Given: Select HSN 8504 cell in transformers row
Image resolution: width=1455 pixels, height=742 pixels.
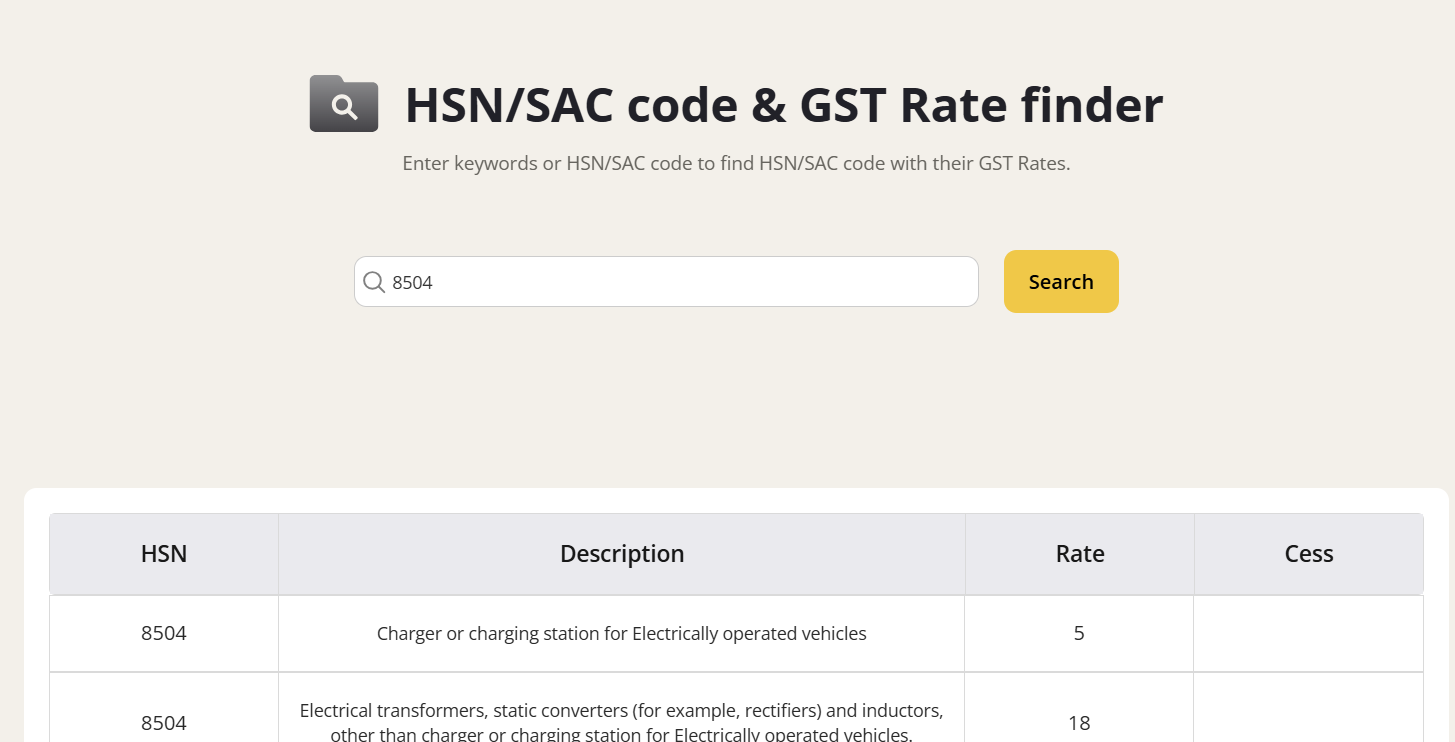Looking at the screenshot, I should (x=164, y=722).
